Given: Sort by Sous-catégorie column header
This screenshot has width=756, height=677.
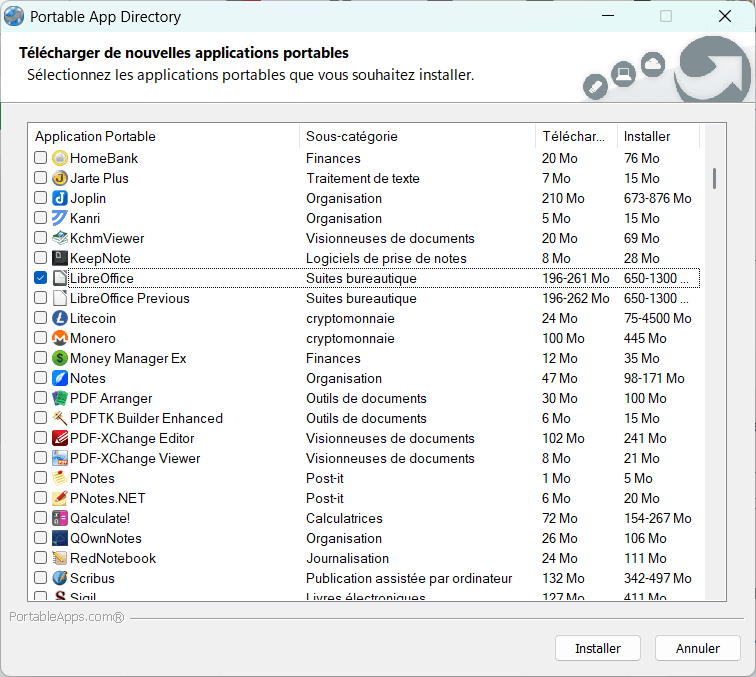Looking at the screenshot, I should pyautogui.click(x=418, y=136).
